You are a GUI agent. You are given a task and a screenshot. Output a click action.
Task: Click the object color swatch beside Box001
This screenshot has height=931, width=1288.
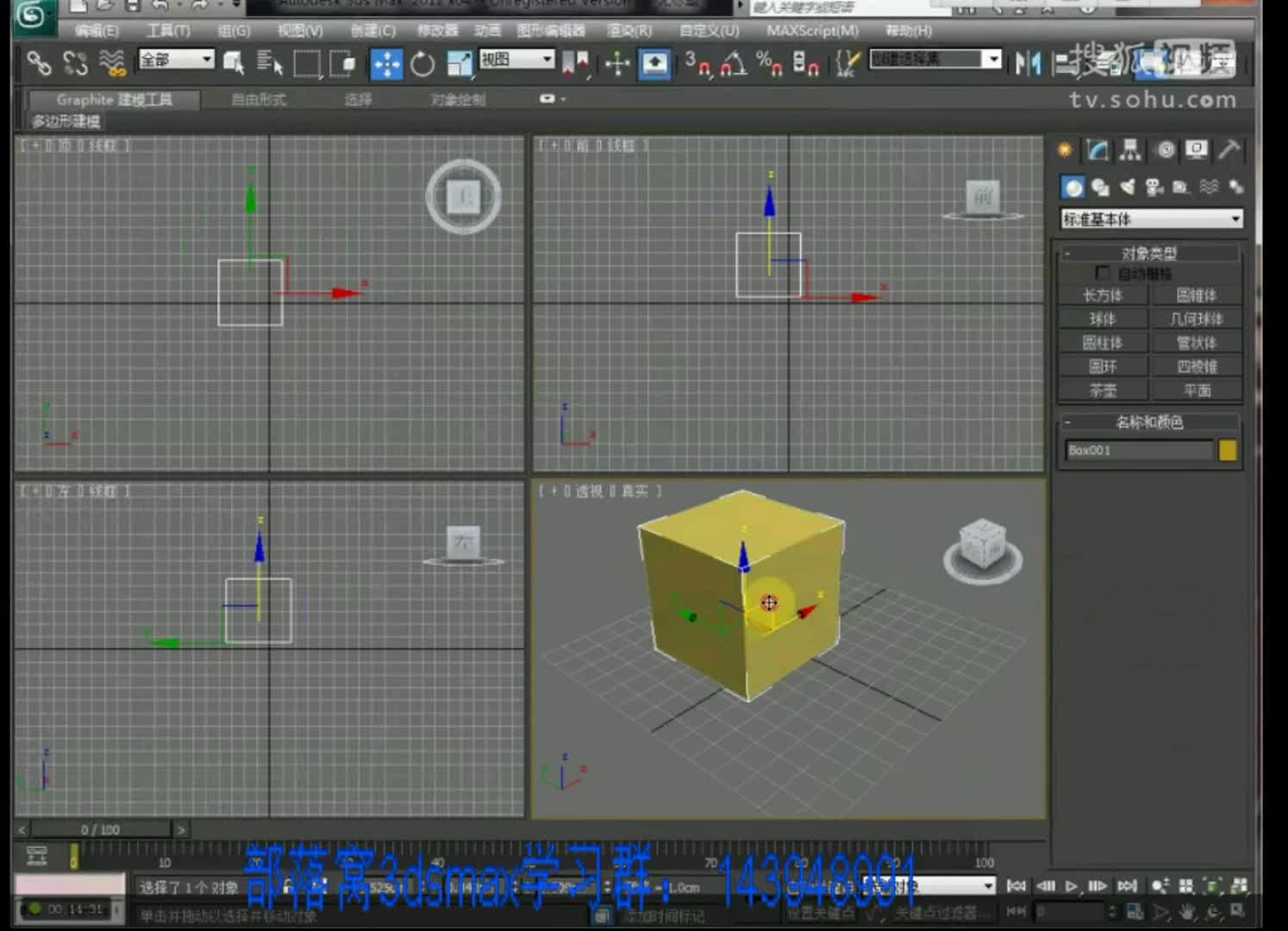1228,450
